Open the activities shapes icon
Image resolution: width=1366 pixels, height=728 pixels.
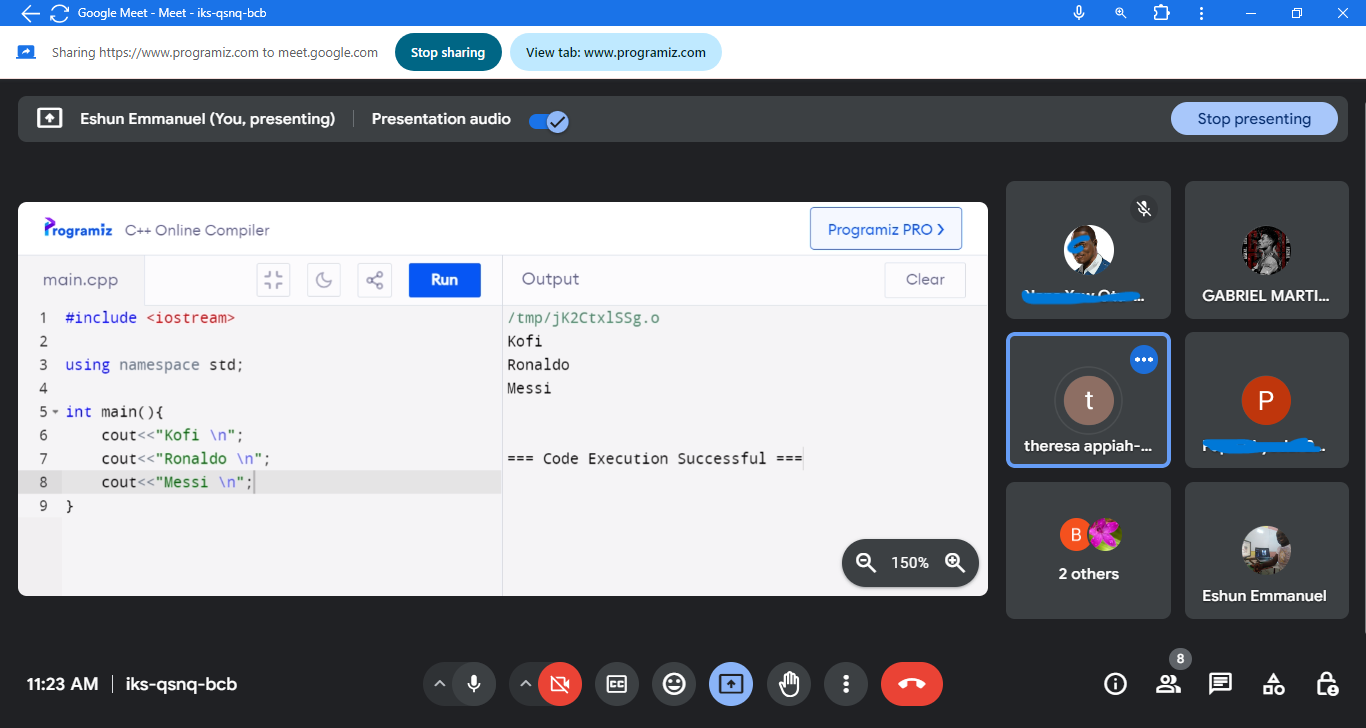[1273, 684]
